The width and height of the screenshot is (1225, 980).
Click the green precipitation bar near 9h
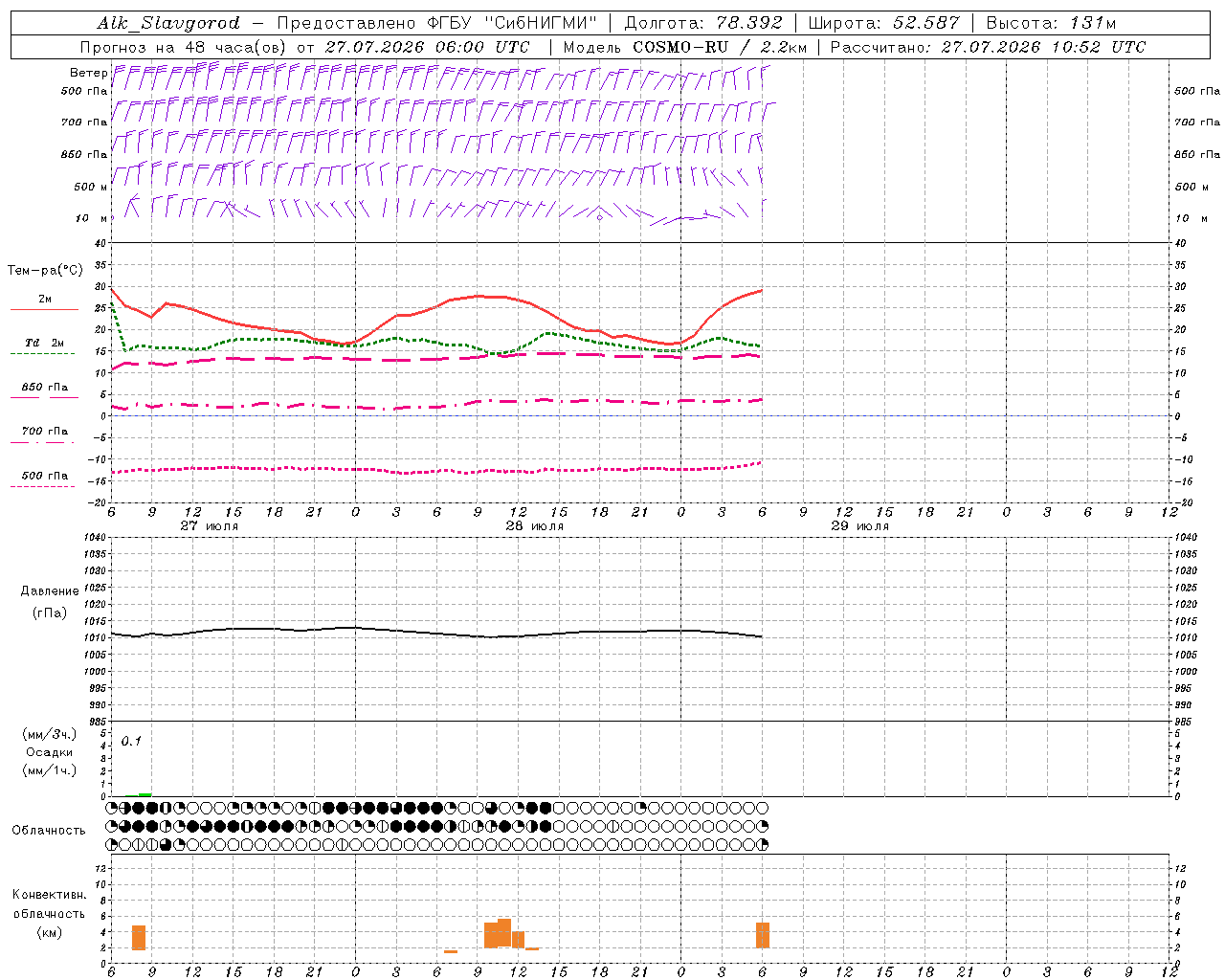pyautogui.click(x=145, y=794)
